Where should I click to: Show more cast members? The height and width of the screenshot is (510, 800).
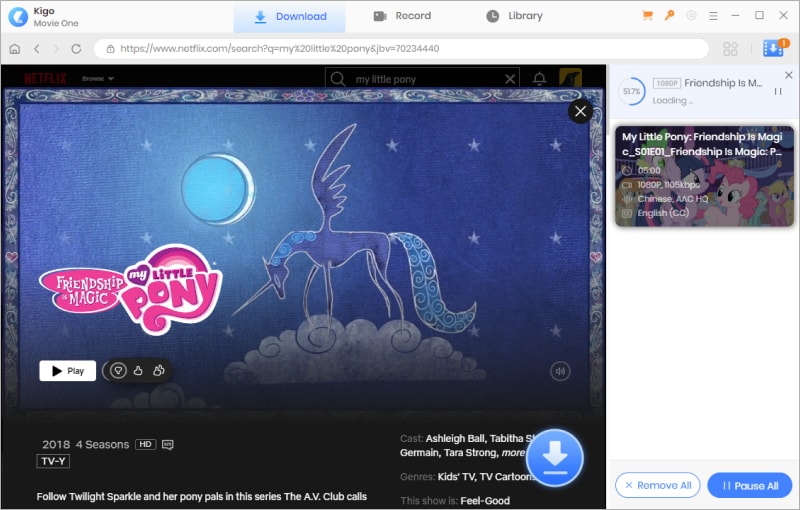(x=513, y=453)
